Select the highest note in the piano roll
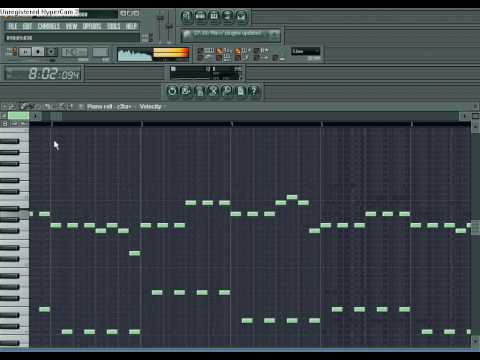Viewport: 480px width, 360px height. tap(292, 197)
